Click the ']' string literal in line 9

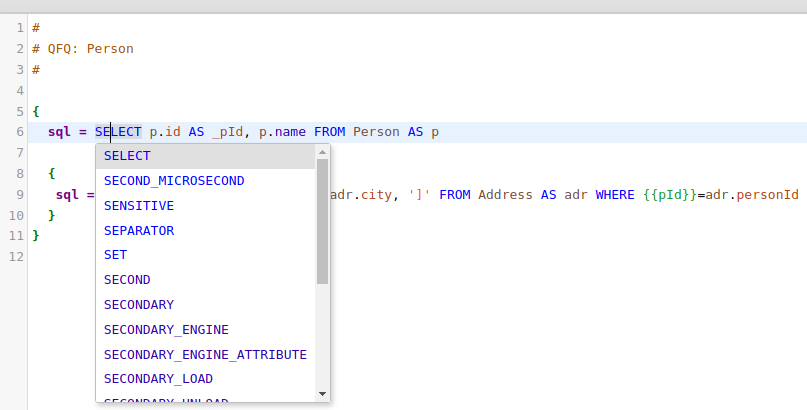point(419,195)
